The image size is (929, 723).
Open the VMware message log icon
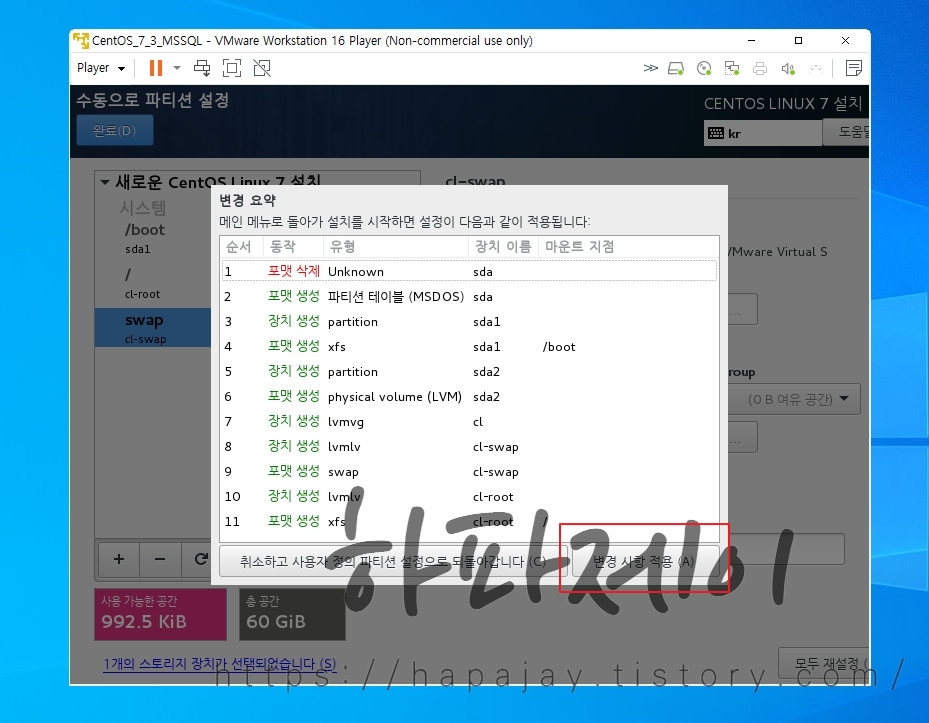(854, 68)
